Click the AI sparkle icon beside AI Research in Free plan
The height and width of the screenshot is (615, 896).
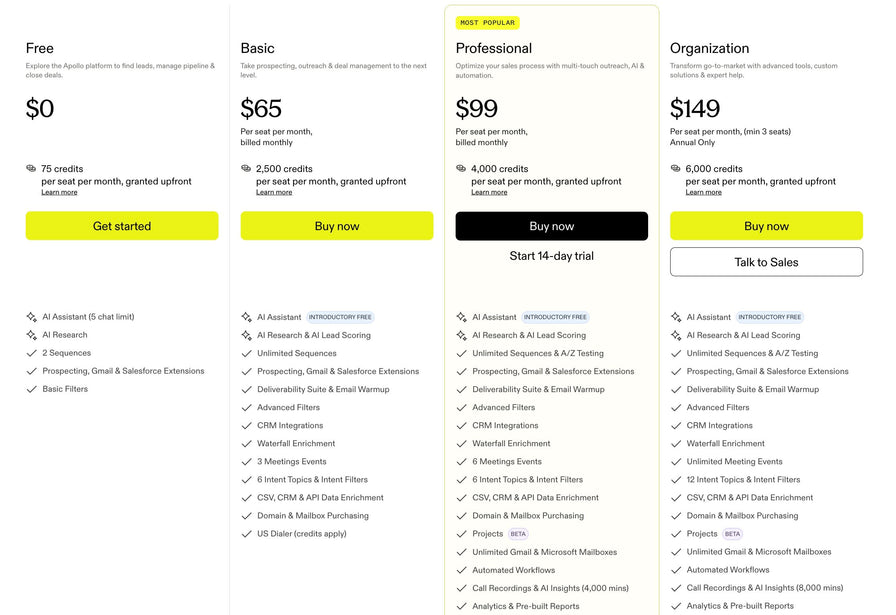tap(31, 335)
